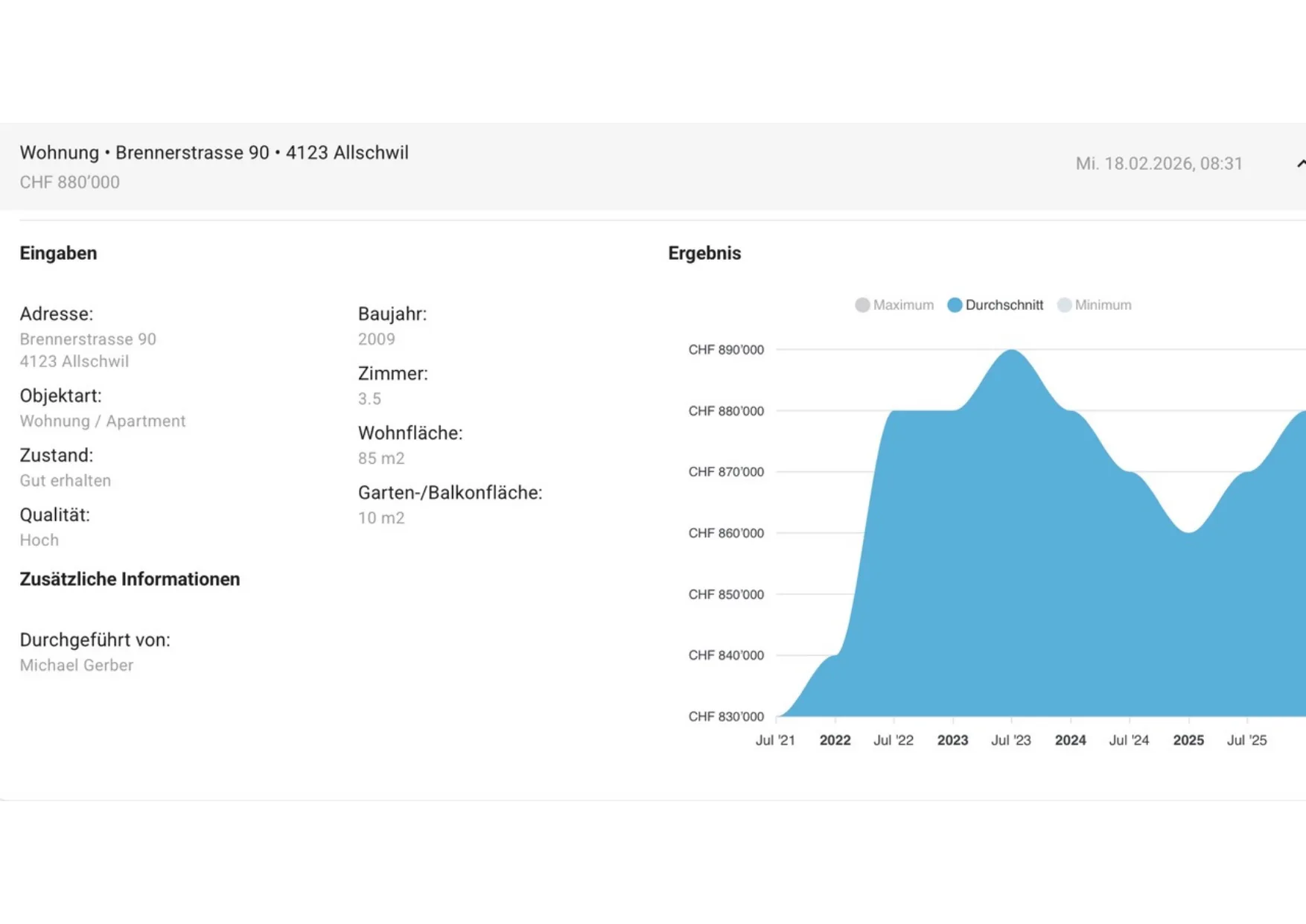Click the 2022 x-axis label
The image size is (1306, 924).
[835, 740]
